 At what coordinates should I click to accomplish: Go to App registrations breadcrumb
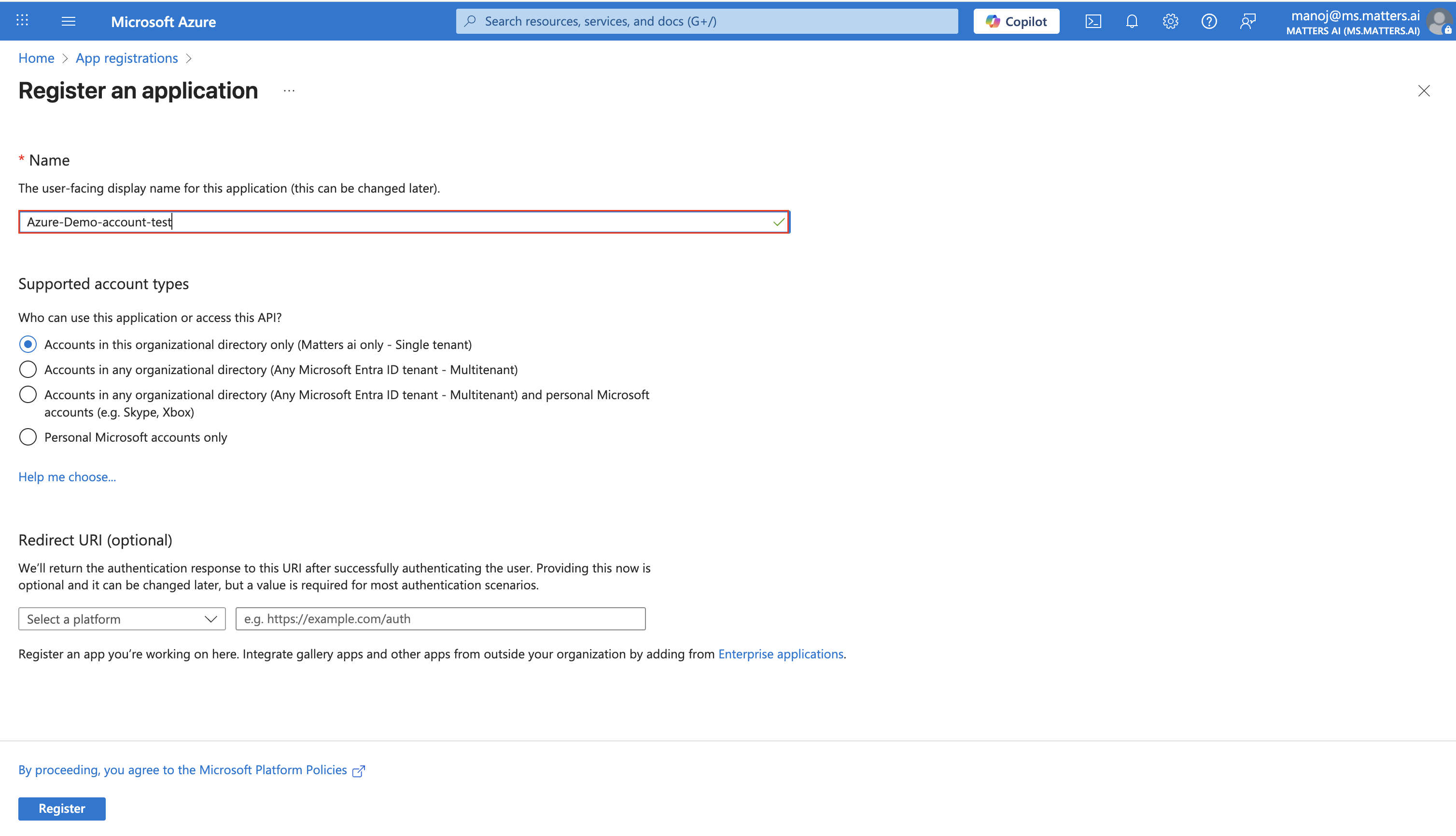(127, 58)
